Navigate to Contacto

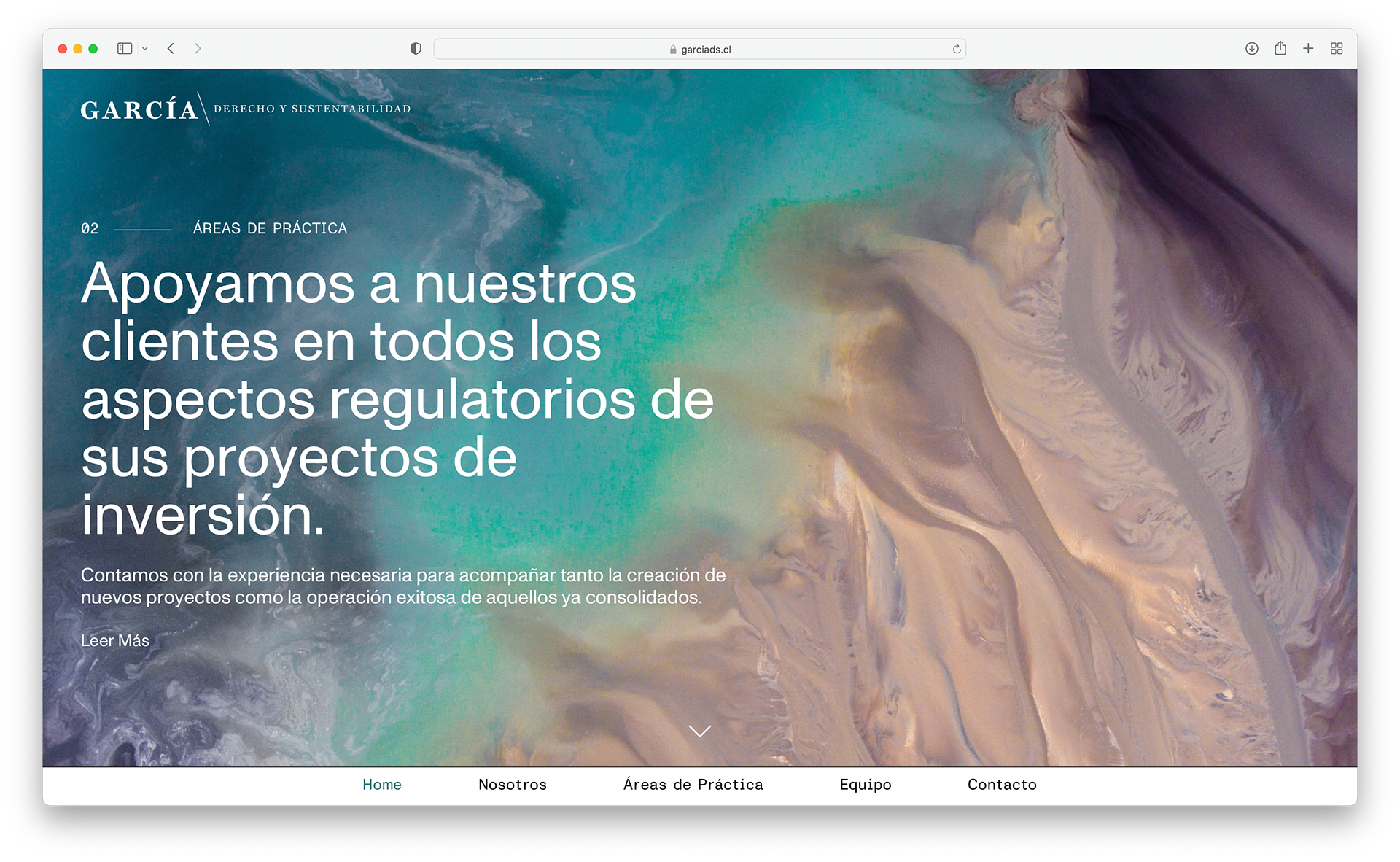[x=1002, y=785]
